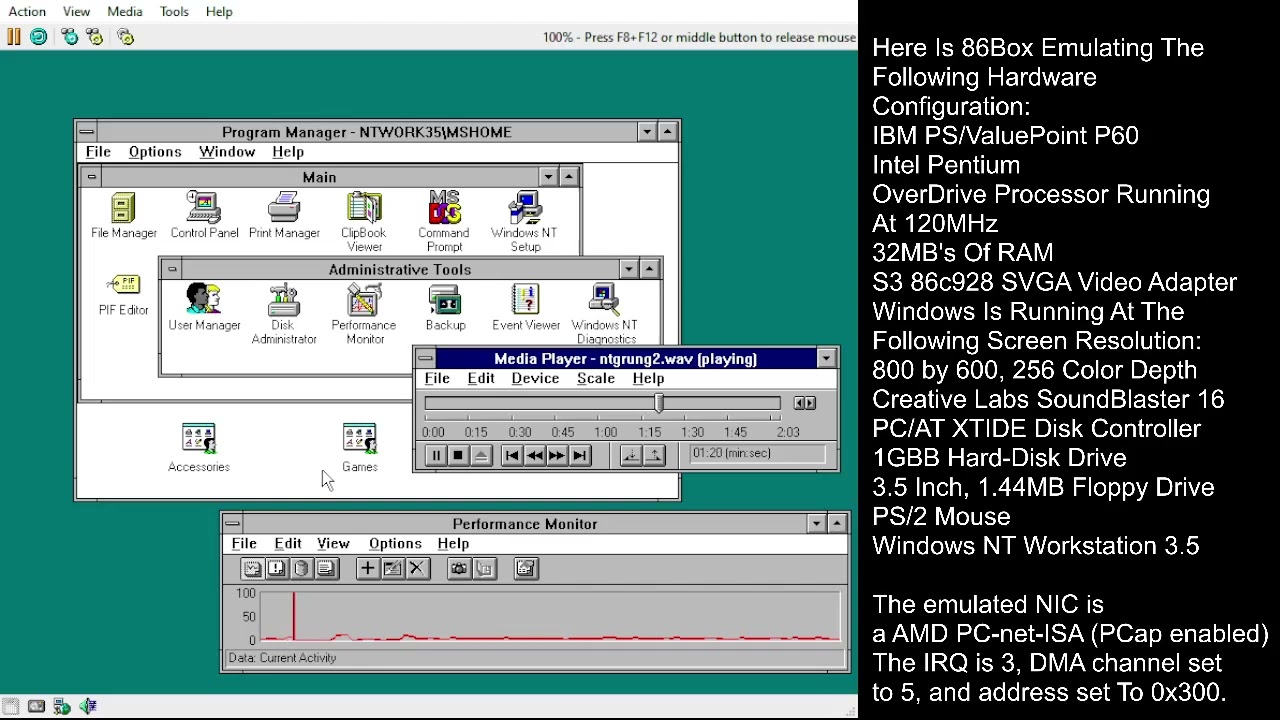Open Program Manager Window menu
Screen dimensions: 1280x720
(227, 152)
